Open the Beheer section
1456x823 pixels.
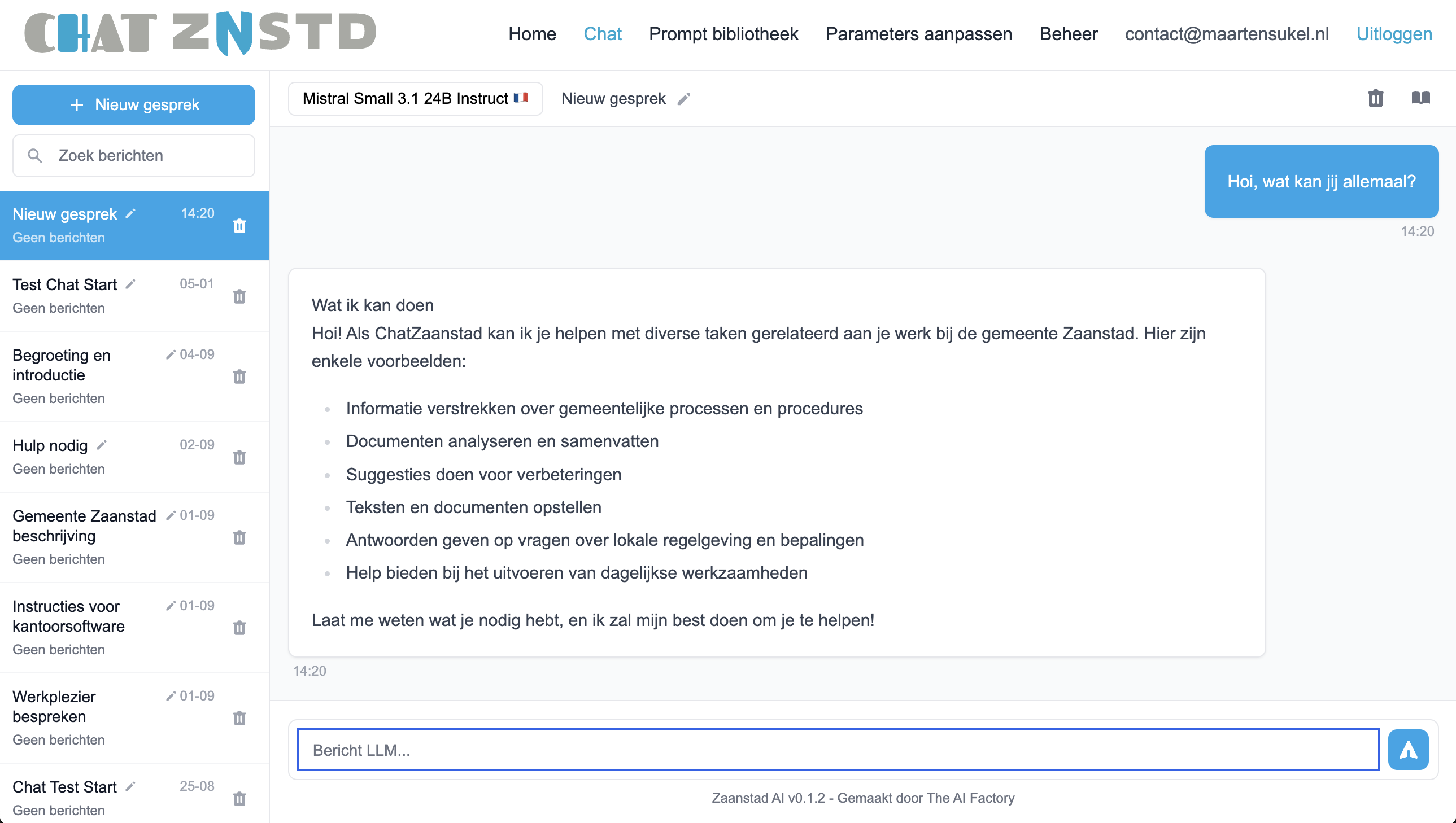pyautogui.click(x=1068, y=34)
